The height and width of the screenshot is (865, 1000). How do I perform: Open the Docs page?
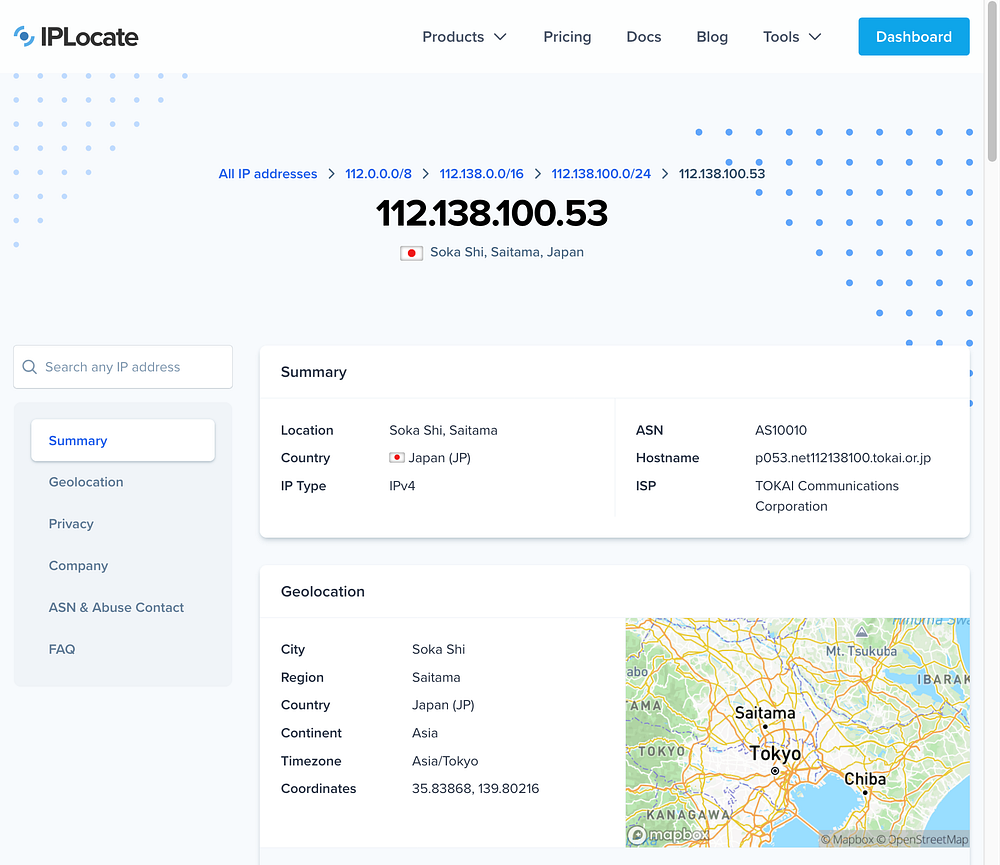click(643, 37)
